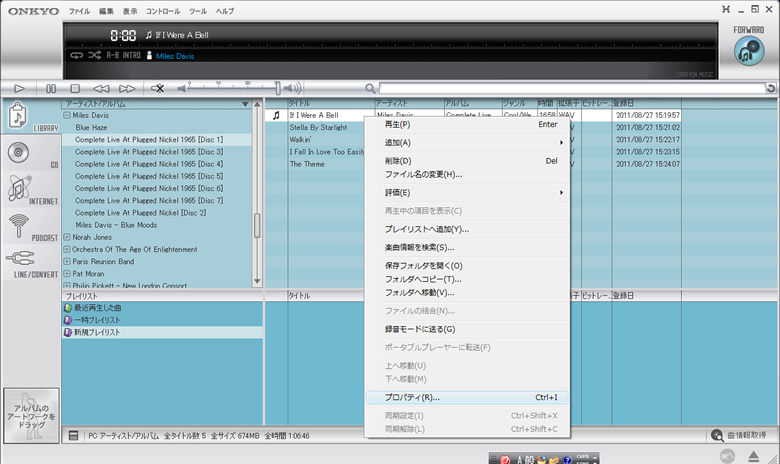Click the search magnifier icon
The image size is (780, 464).
pos(370,89)
